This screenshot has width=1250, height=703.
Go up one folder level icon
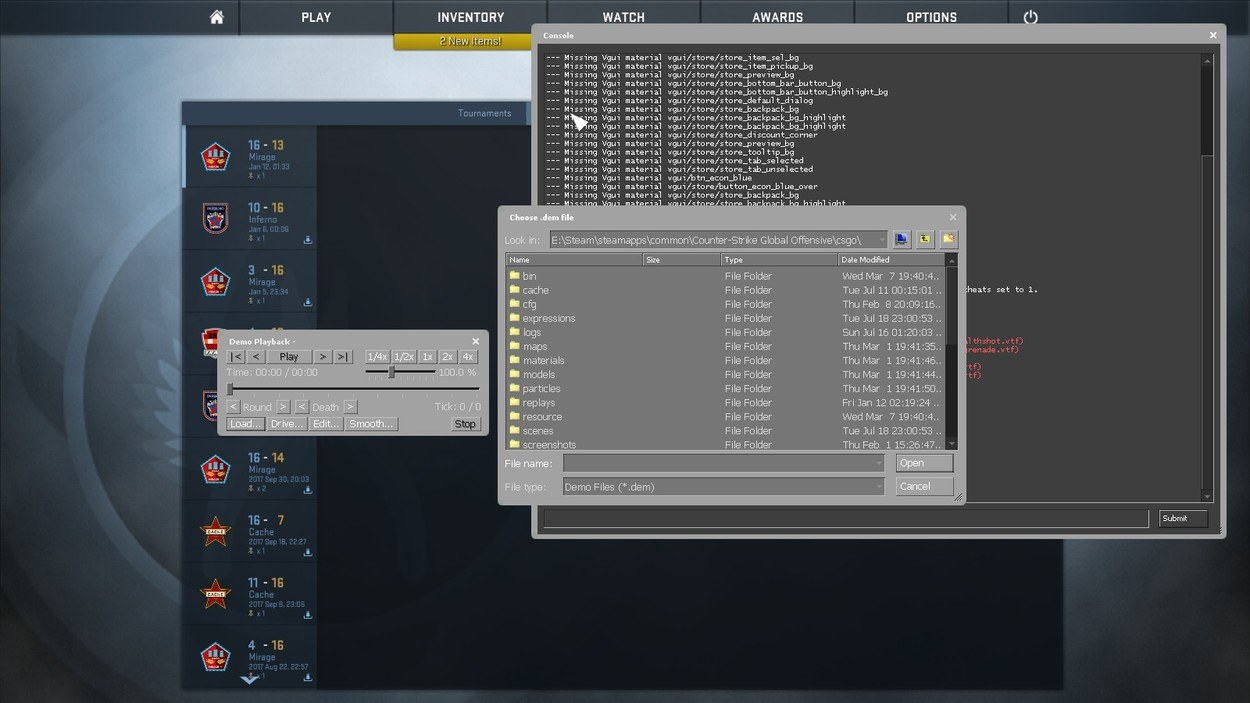(x=925, y=240)
